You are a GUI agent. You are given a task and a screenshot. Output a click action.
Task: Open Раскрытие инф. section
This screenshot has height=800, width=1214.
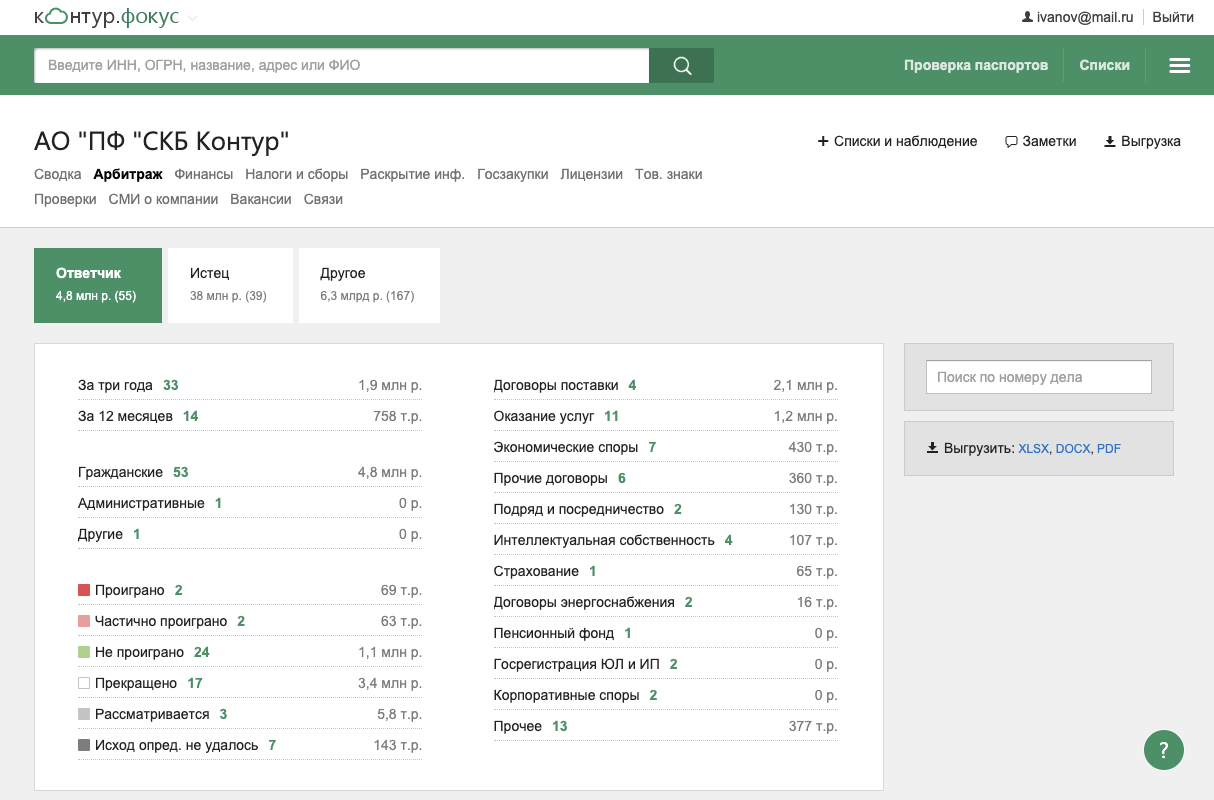tap(413, 174)
